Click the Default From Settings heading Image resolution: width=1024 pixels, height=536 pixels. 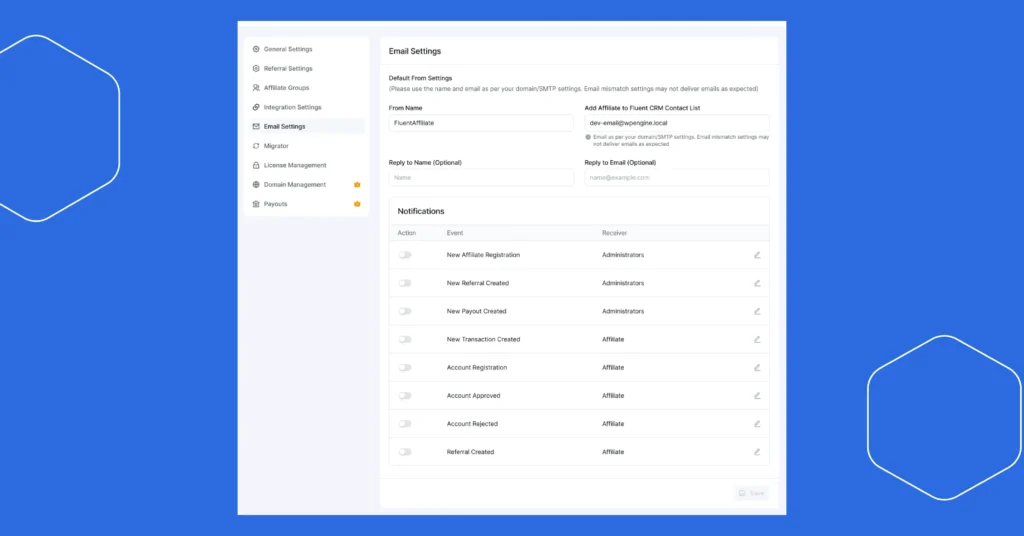421,78
